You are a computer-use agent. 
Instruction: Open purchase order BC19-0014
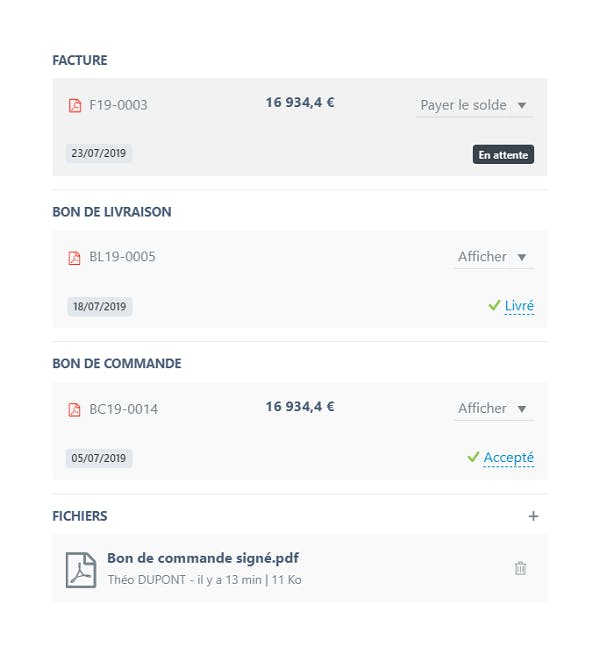(x=123, y=409)
